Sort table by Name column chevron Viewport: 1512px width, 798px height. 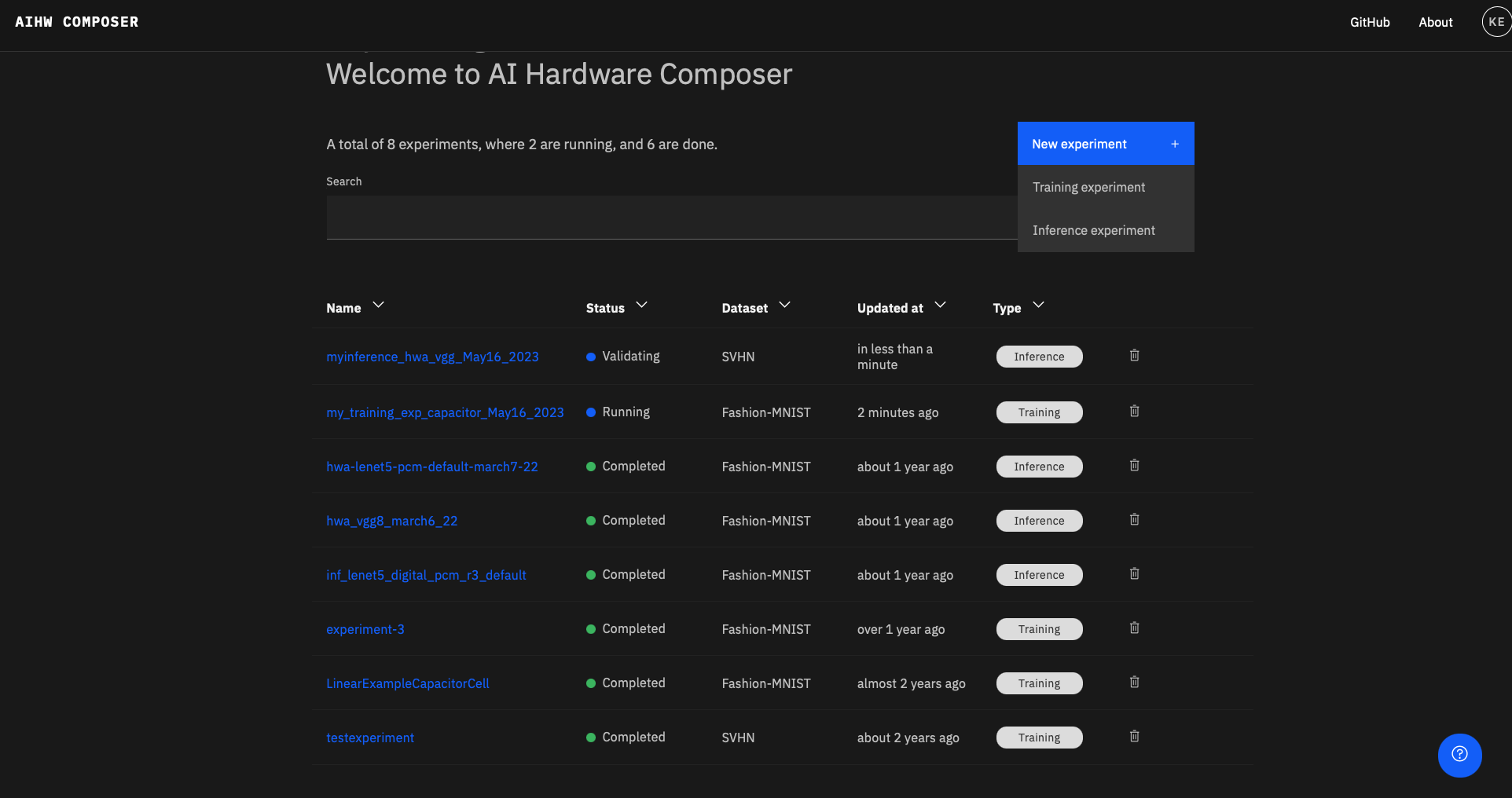tap(378, 306)
